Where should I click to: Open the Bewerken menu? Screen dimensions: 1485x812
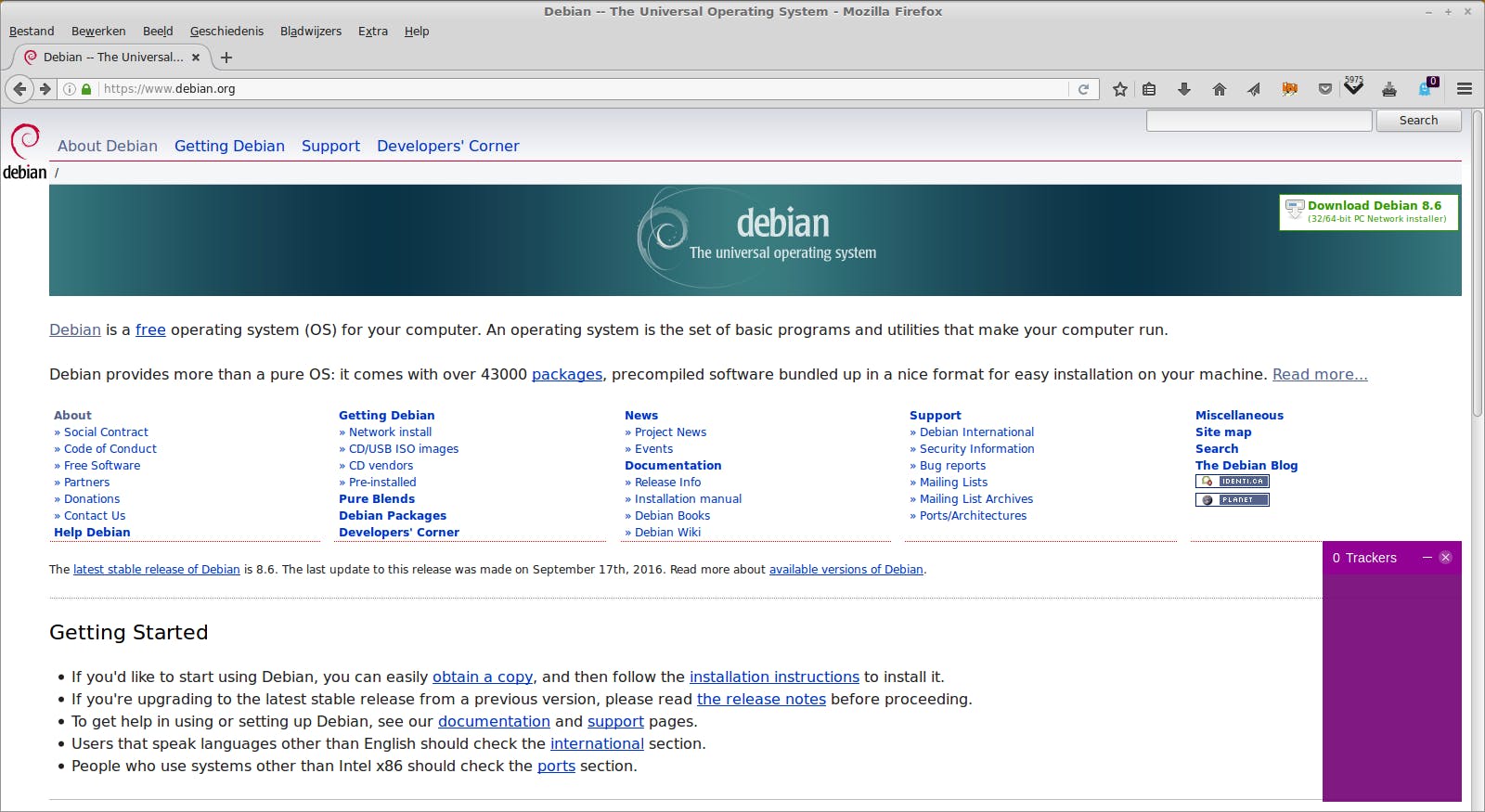tap(98, 32)
